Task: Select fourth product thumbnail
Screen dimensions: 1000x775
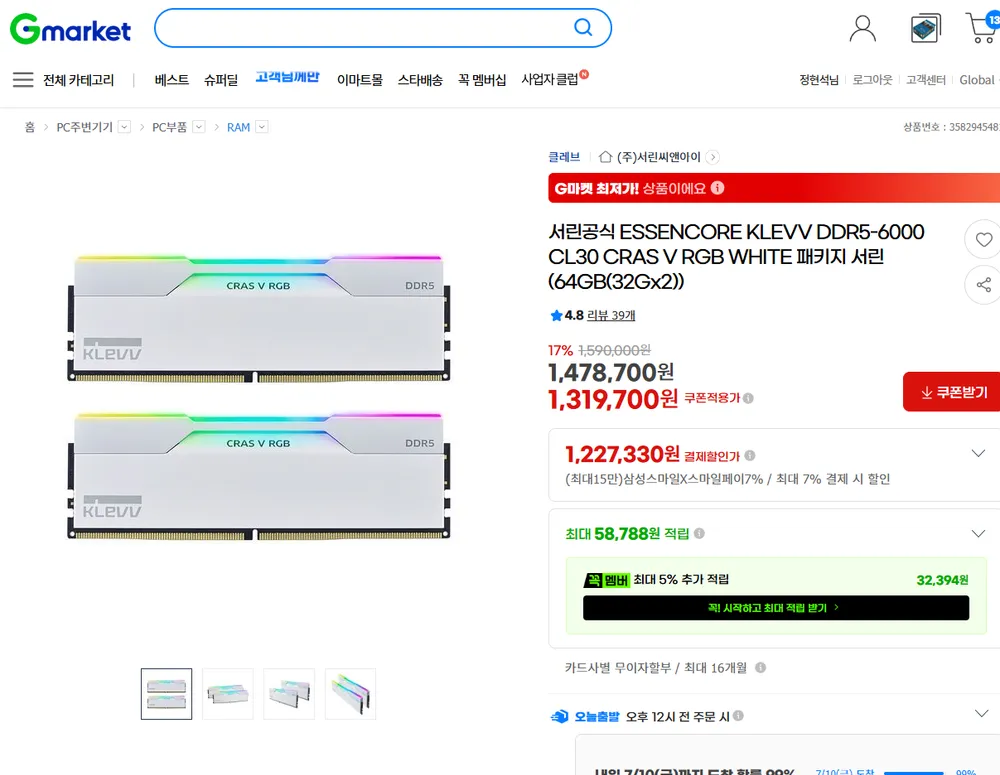Action: tap(350, 694)
